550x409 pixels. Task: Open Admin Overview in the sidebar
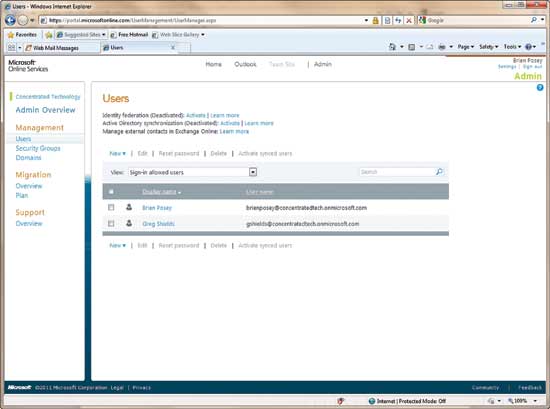coord(45,110)
